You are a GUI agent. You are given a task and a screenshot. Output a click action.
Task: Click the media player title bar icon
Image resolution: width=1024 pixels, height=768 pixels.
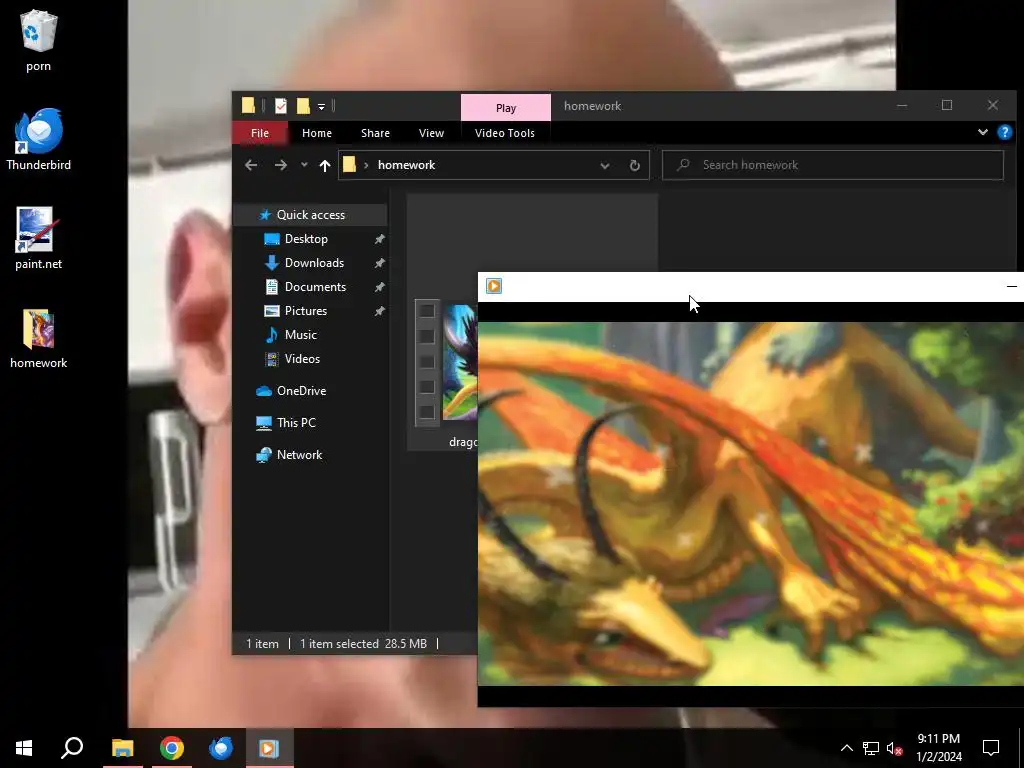[494, 286]
